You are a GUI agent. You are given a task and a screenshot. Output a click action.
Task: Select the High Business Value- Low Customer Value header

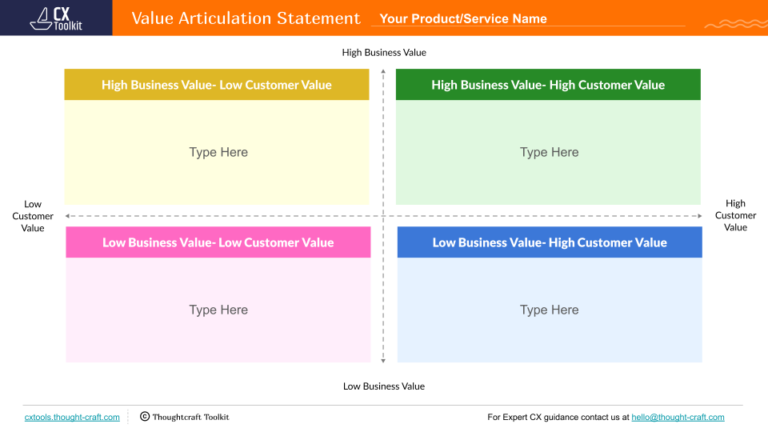pyautogui.click(x=216, y=85)
